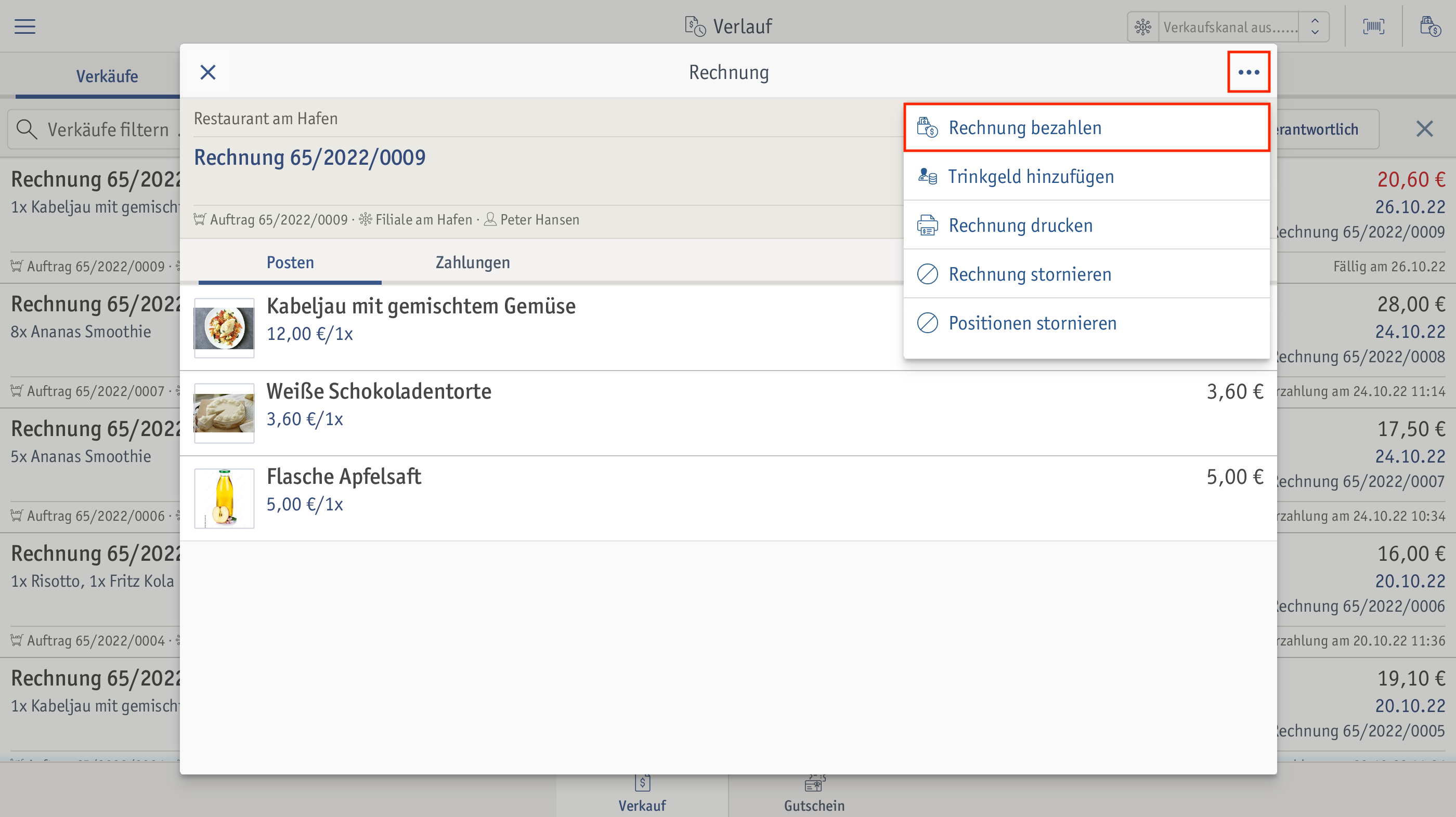
Task: Open the barcode scanner icon
Action: (x=1373, y=27)
